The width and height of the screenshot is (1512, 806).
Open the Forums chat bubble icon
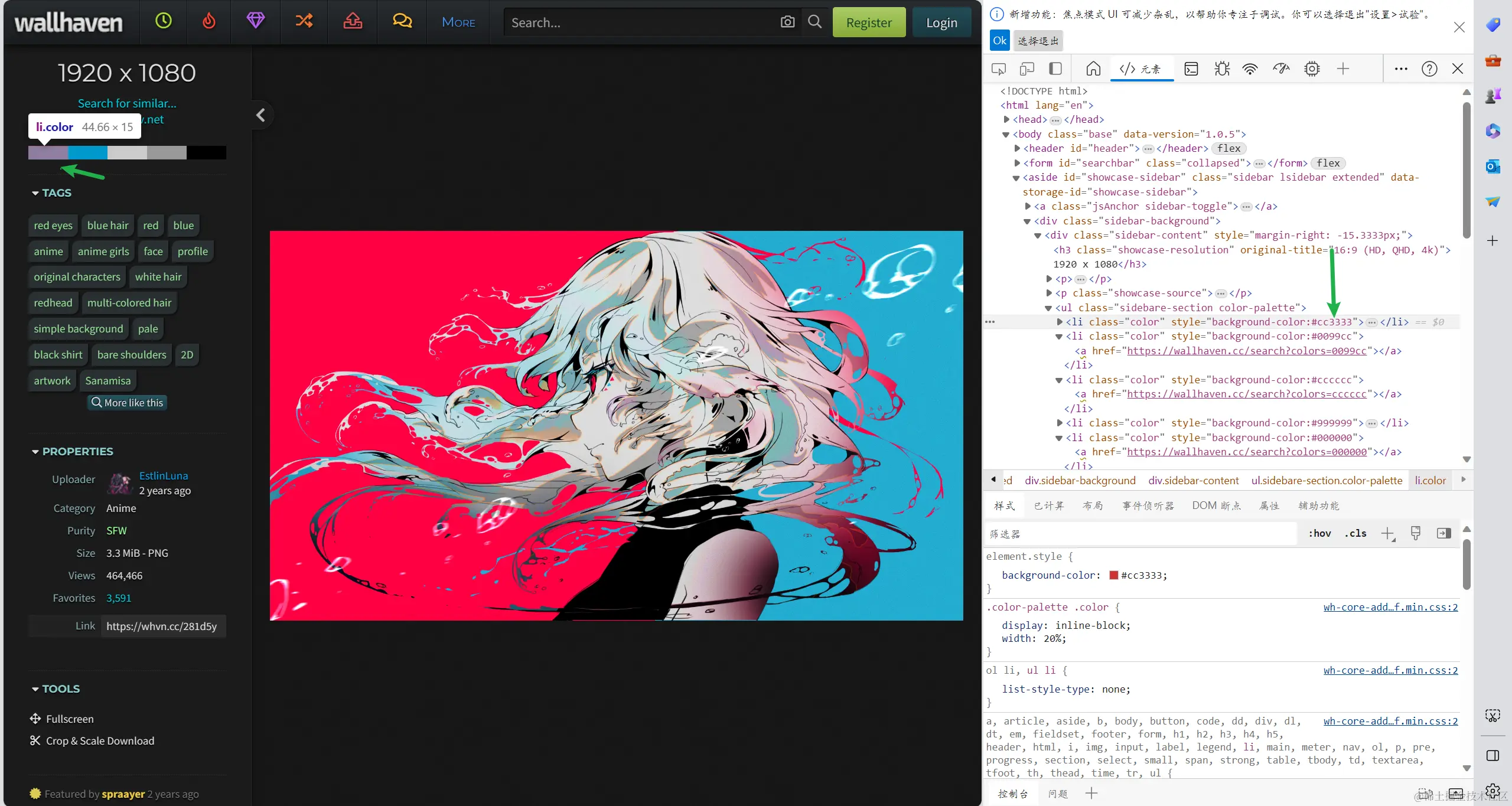[401, 22]
